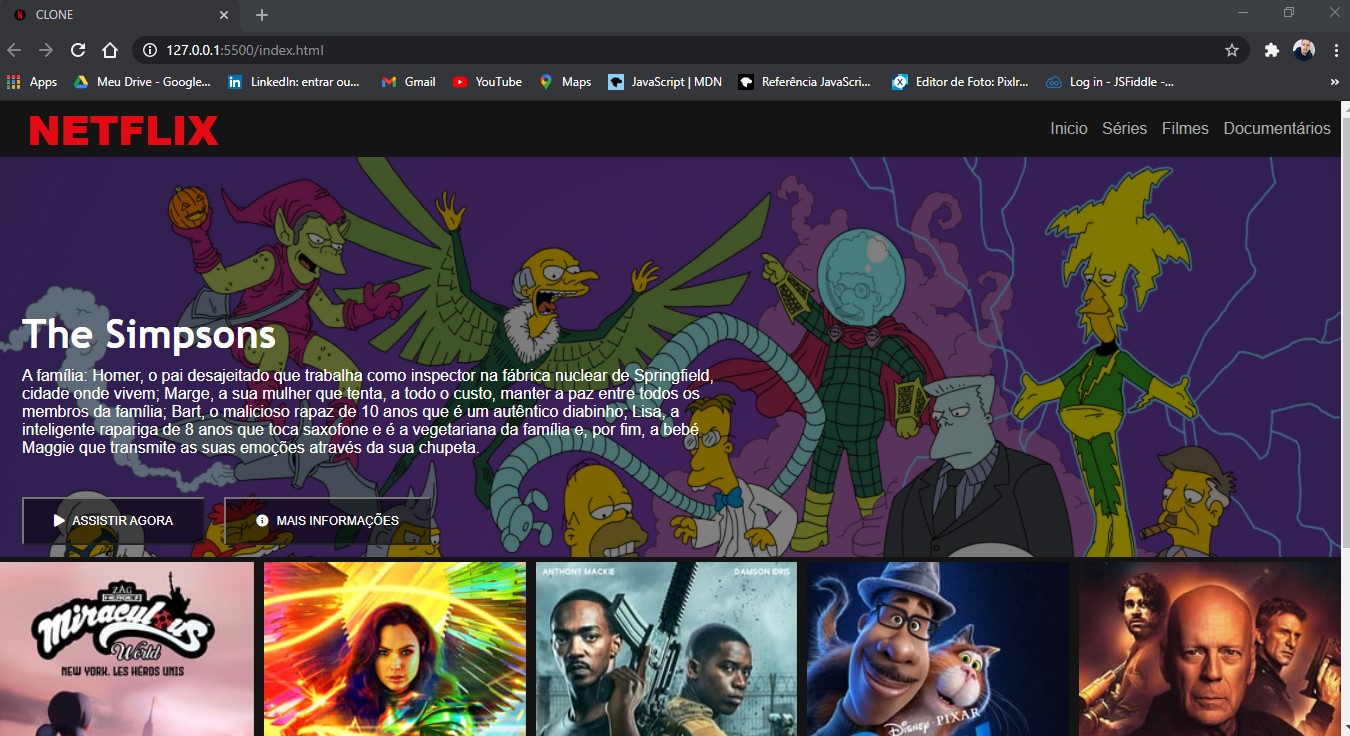This screenshot has height=736, width=1350.
Task: Open the Apps bookmark shortcut
Action: point(32,82)
